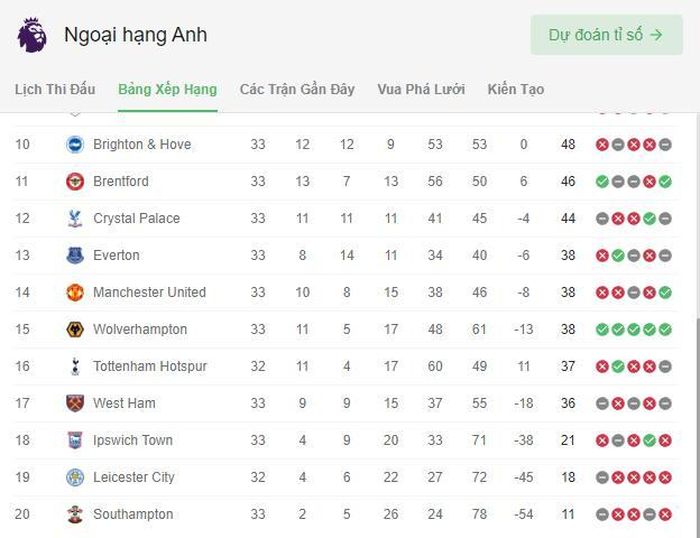This screenshot has height=538, width=700.
Task: Select the Kiến Tạo tab
Action: tap(516, 89)
